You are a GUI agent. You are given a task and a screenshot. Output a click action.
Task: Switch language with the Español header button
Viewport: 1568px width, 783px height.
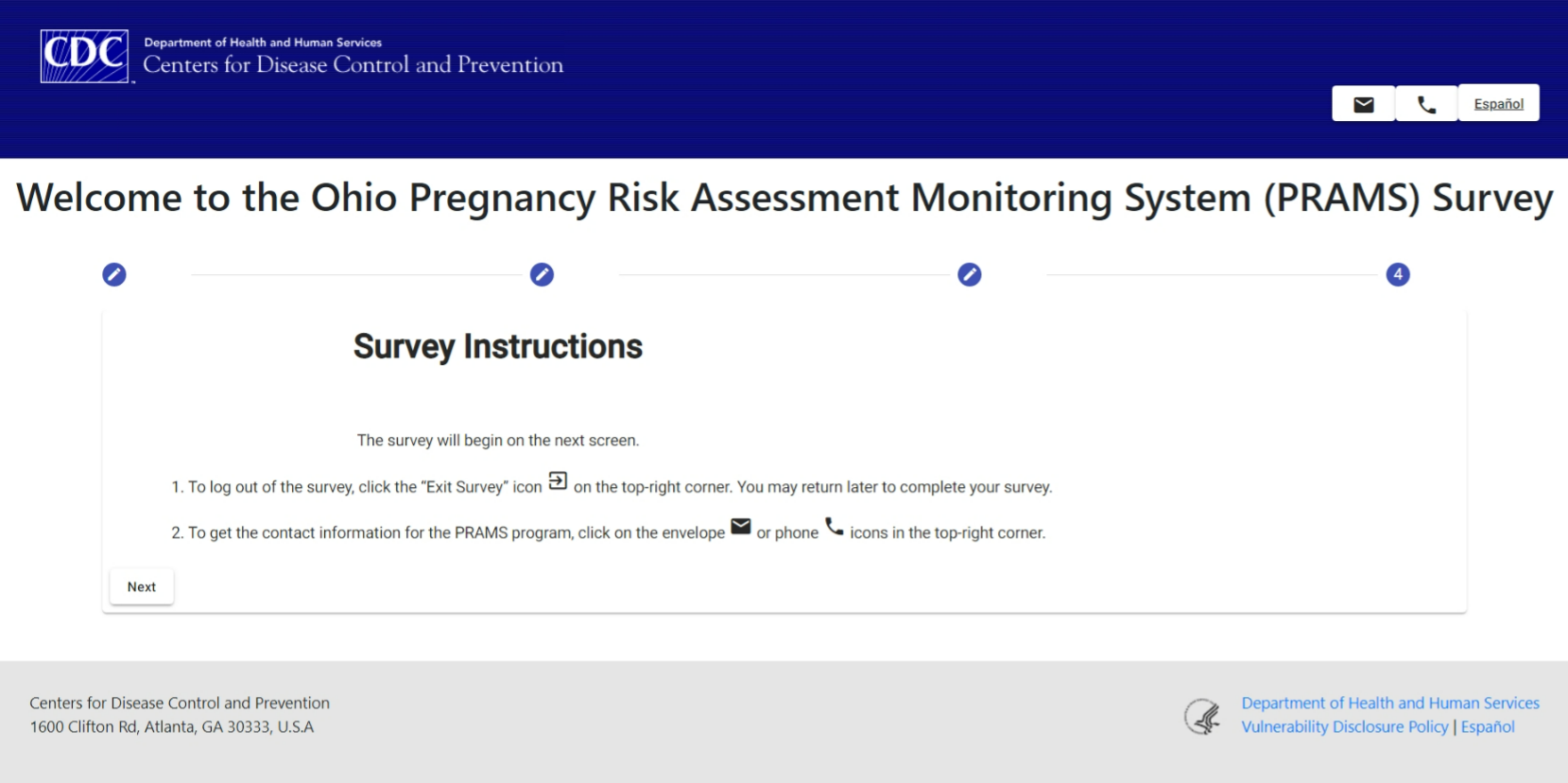click(x=1498, y=104)
